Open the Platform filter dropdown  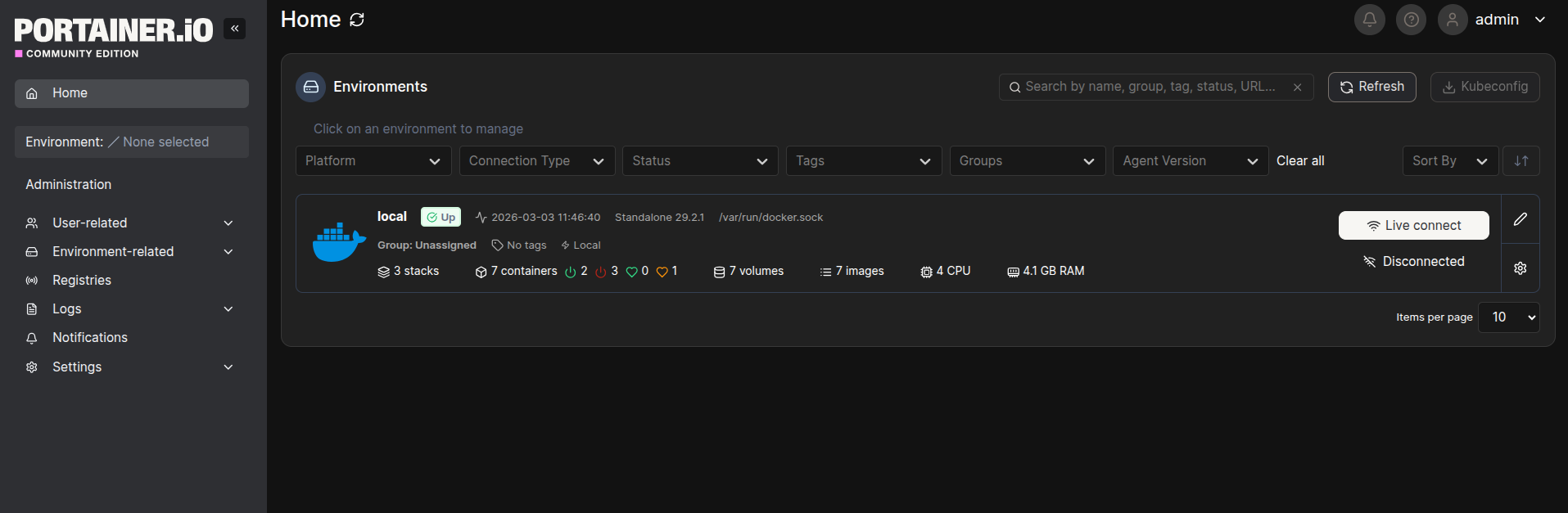373,161
